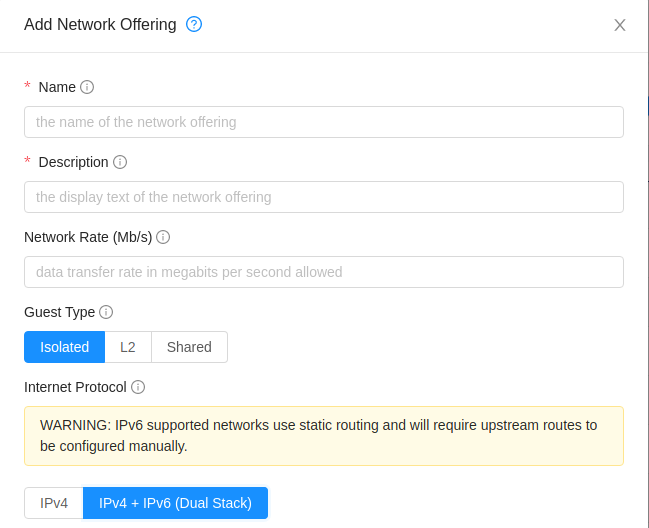
Task: Click the Internet Protocol info icon
Action: click(138, 387)
